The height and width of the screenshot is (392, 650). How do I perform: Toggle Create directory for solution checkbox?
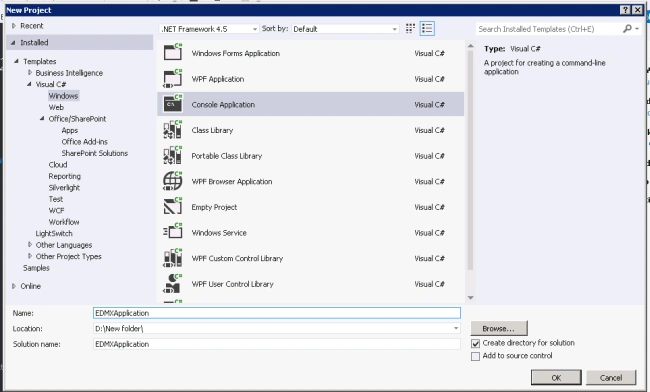(x=475, y=344)
